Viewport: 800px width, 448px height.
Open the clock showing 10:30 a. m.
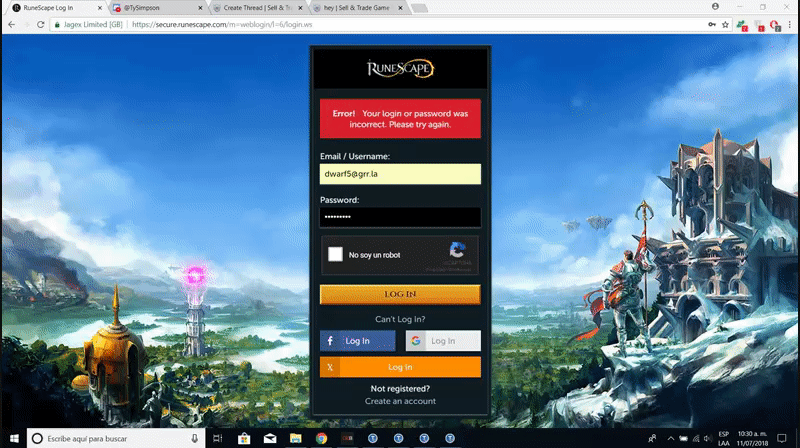[x=752, y=438]
